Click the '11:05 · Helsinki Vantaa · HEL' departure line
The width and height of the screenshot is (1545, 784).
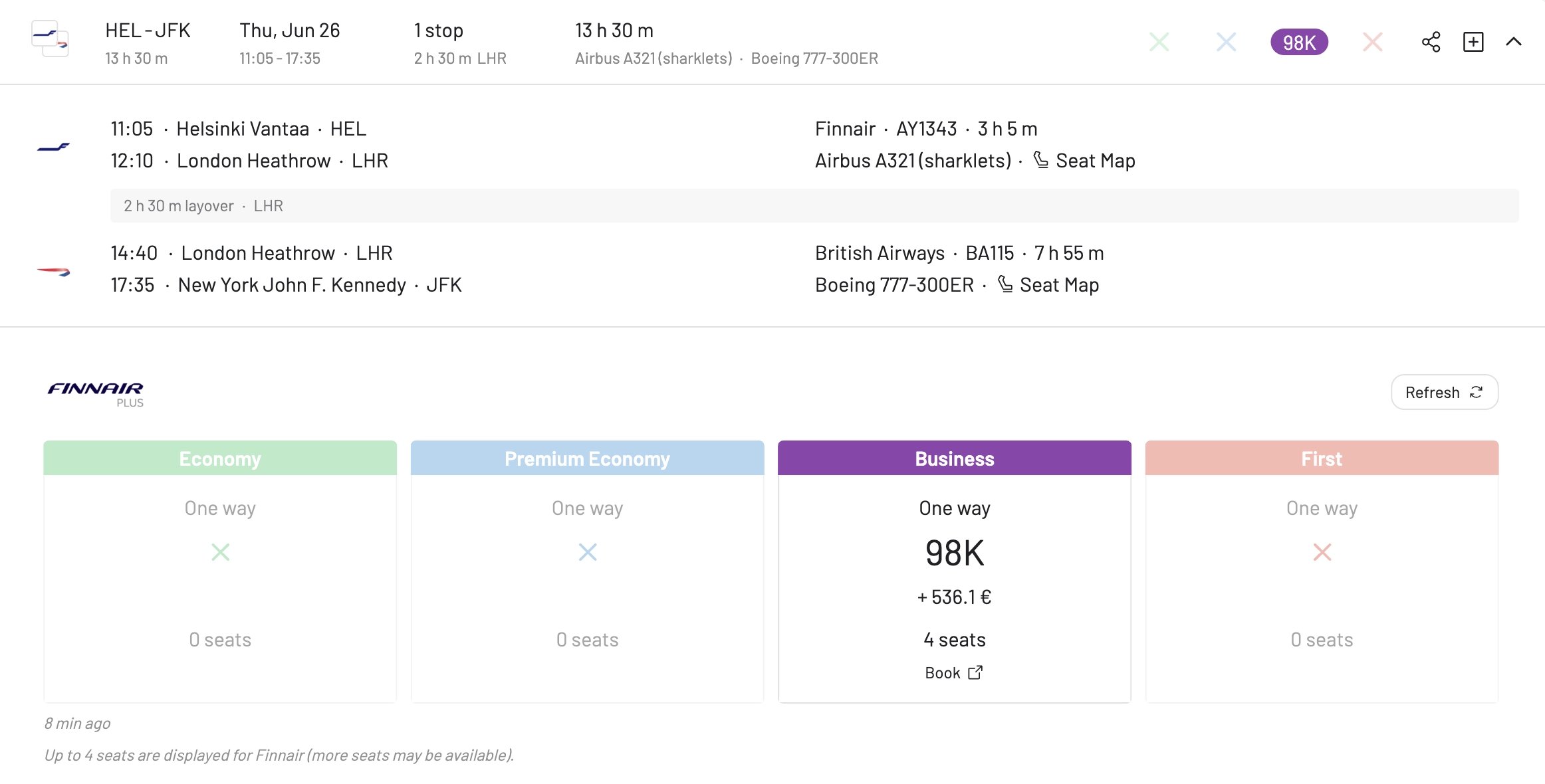point(238,129)
